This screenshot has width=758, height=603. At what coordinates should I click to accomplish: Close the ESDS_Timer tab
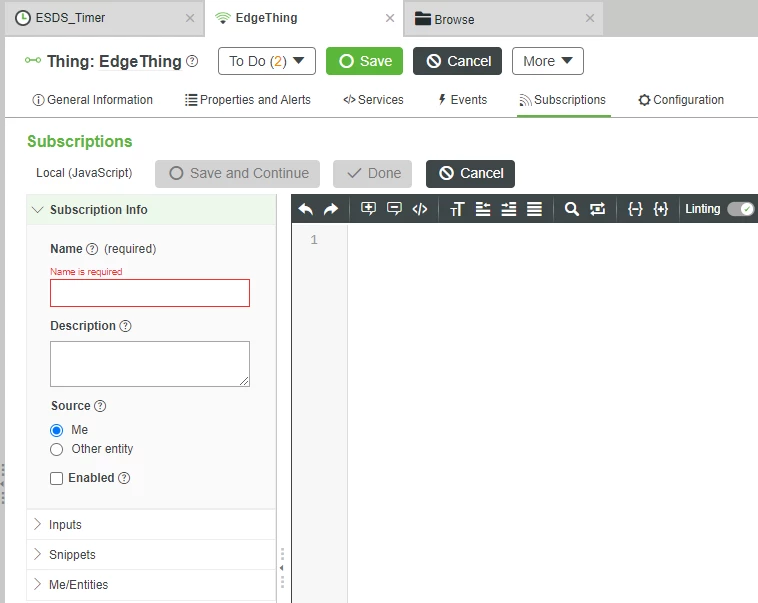pyautogui.click(x=190, y=18)
